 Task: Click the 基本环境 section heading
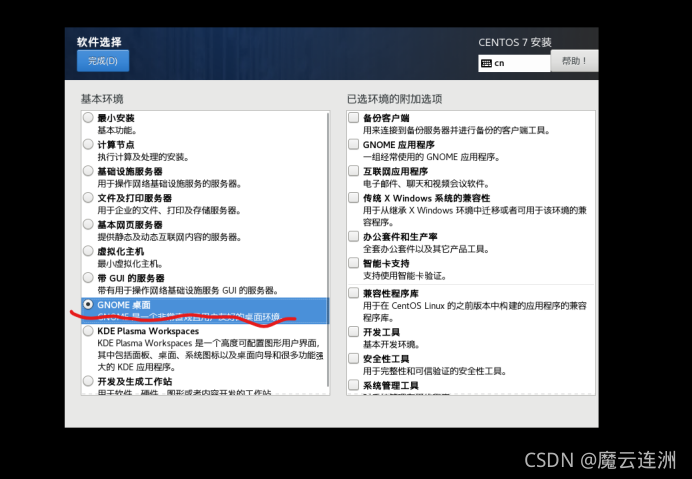(102, 98)
